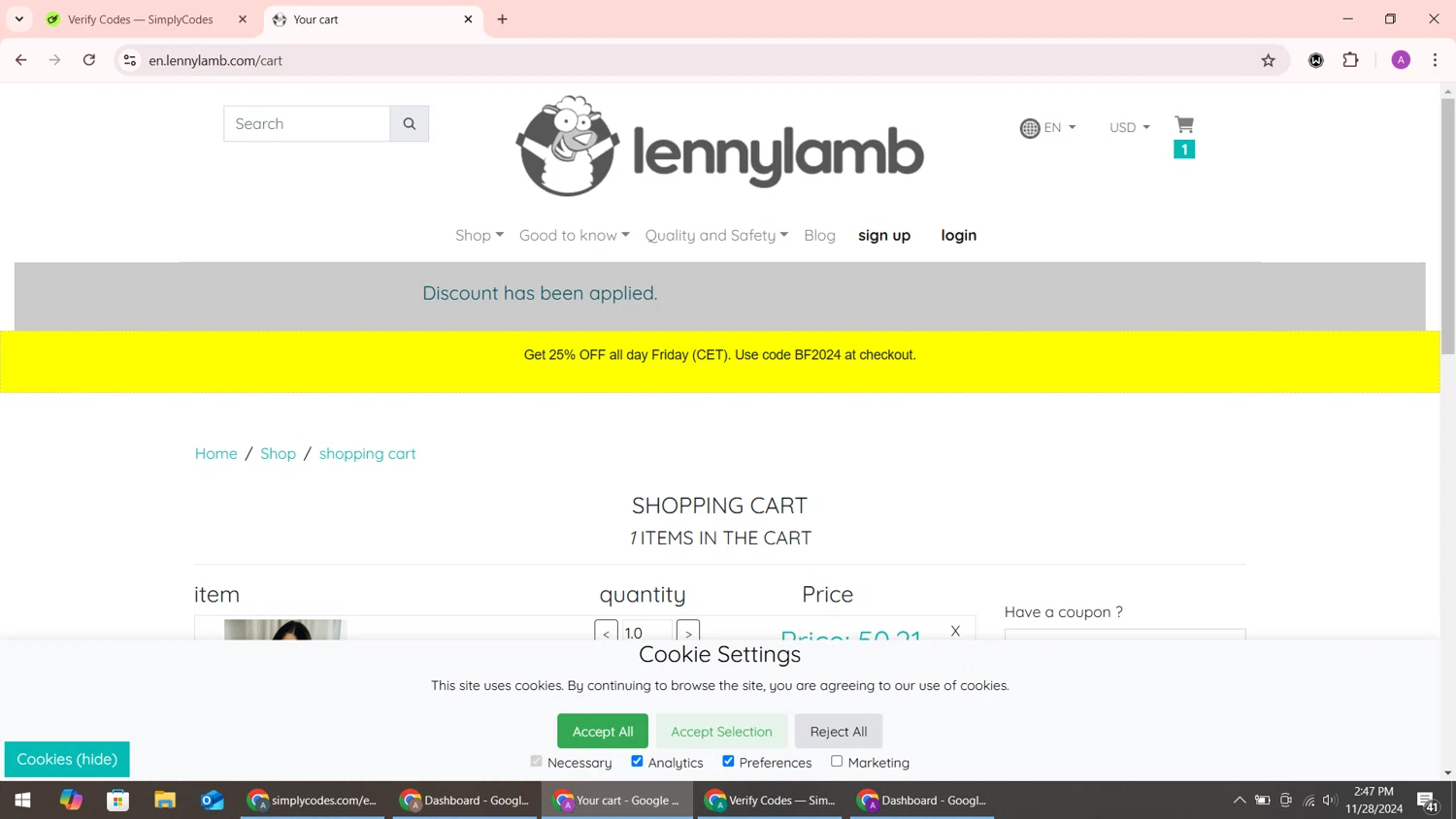Open the USD currency dropdown
The width and height of the screenshot is (1456, 819).
pos(1130,128)
